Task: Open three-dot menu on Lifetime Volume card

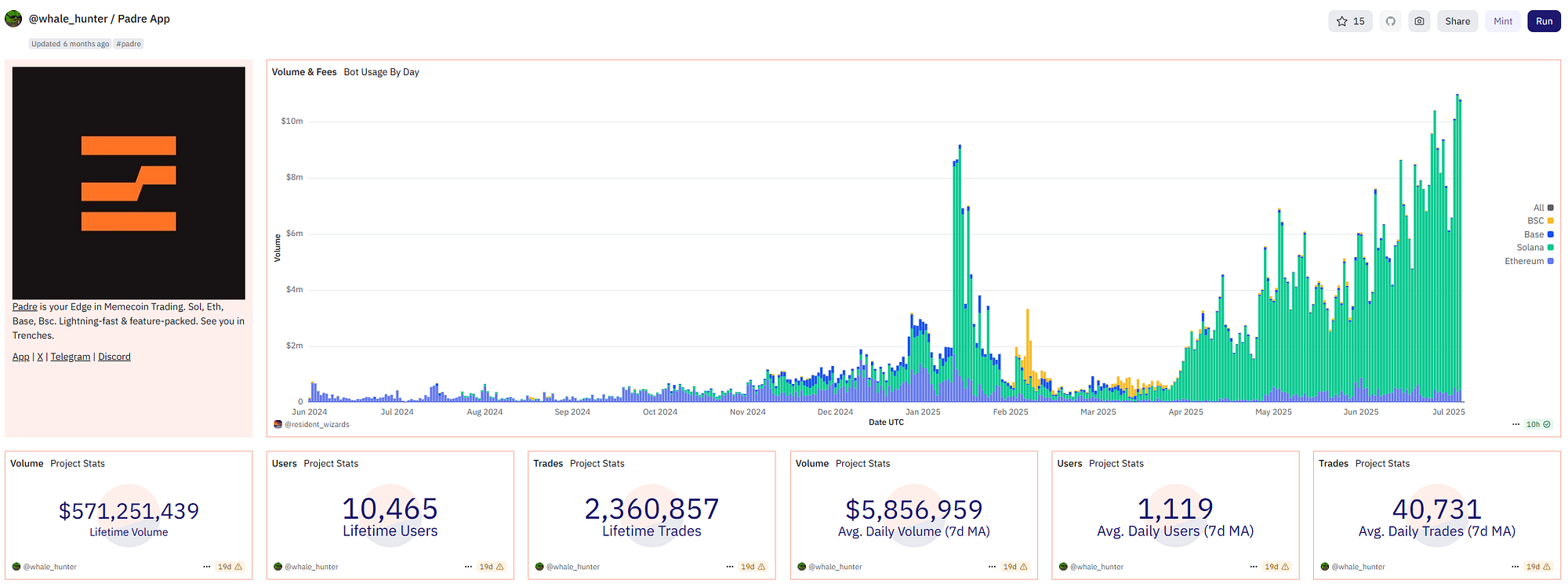Action: click(207, 567)
